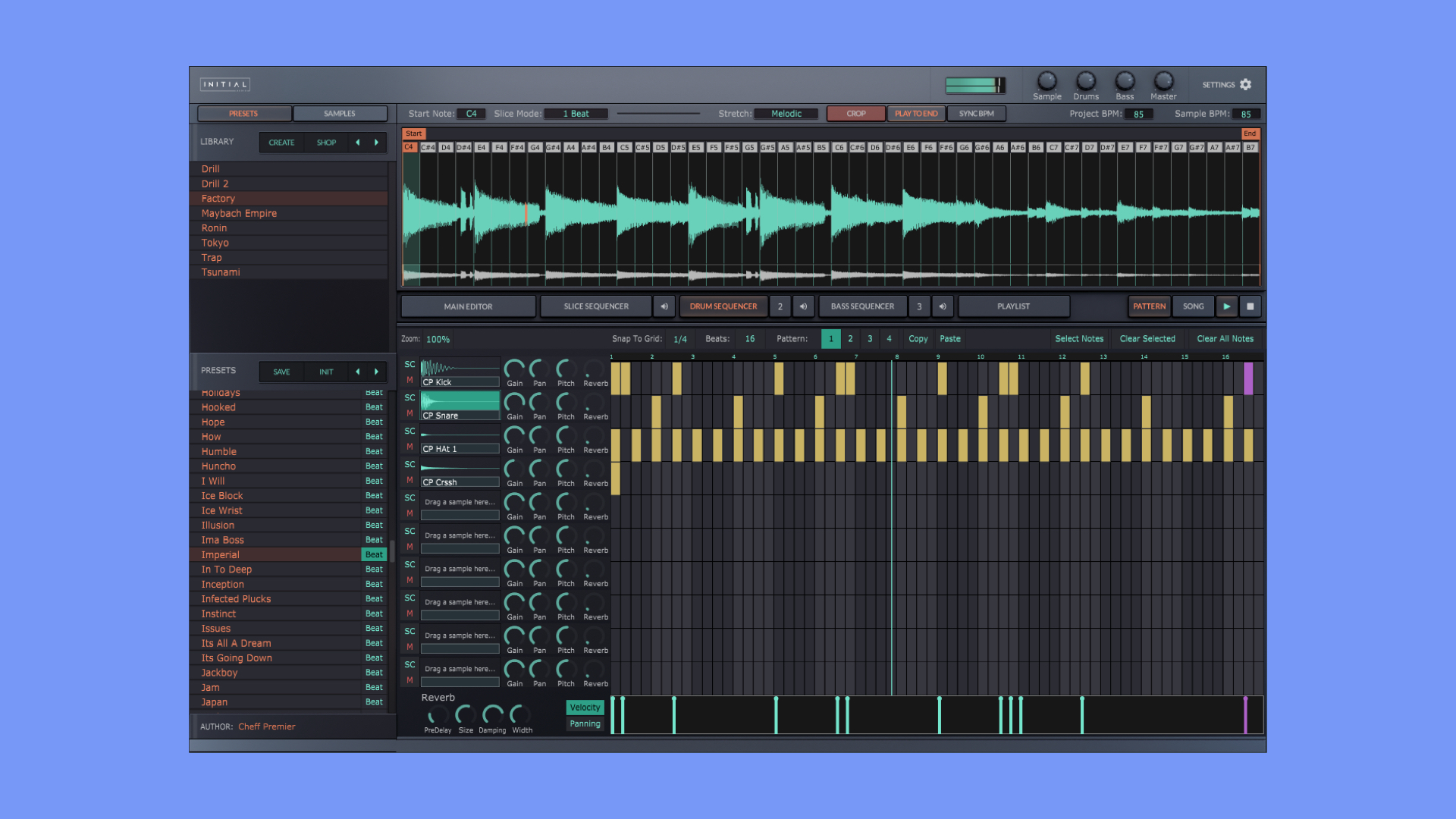Adjust the Drums volume knob

point(1086,80)
